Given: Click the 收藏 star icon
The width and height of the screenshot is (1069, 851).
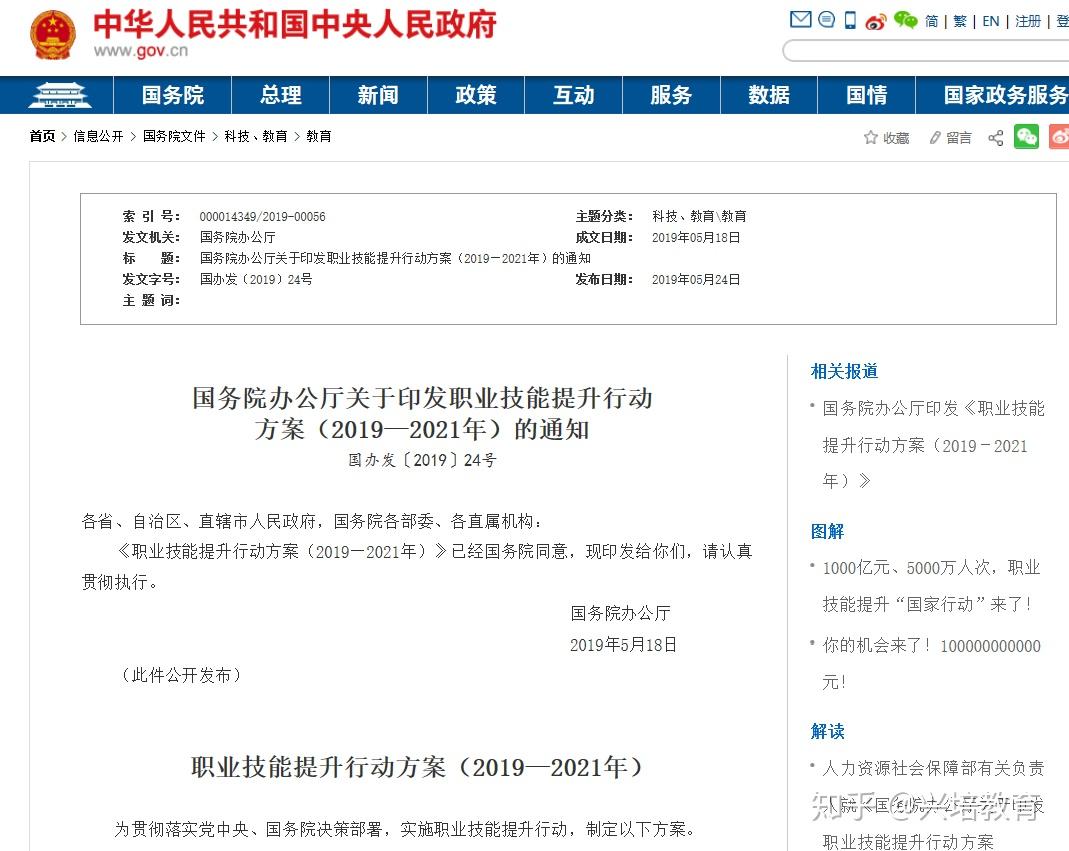Looking at the screenshot, I should pos(871,138).
